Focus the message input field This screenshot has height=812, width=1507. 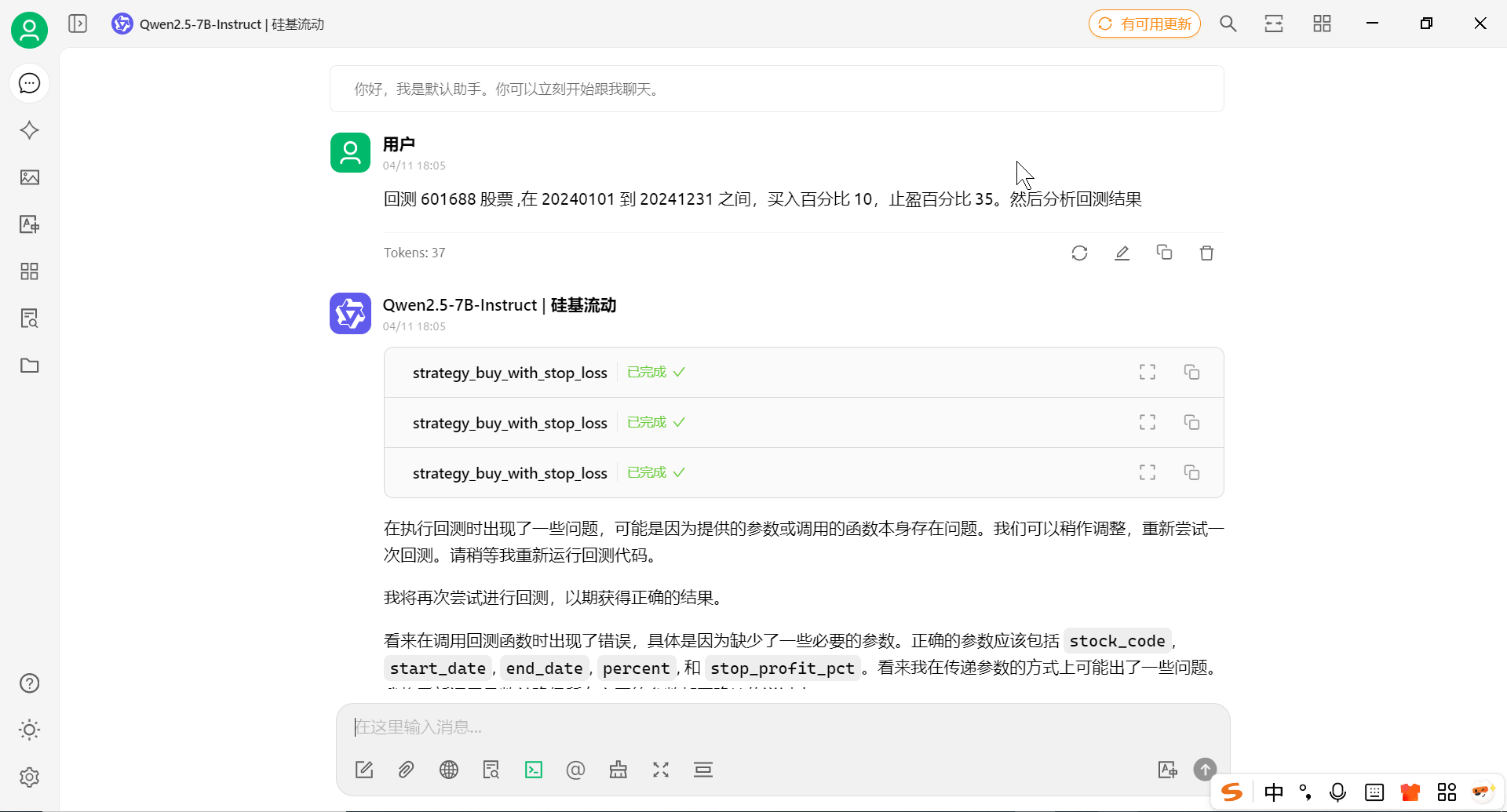tap(783, 727)
